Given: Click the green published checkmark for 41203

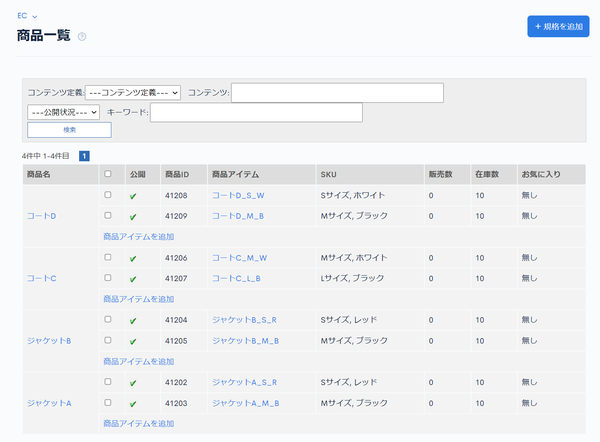Looking at the screenshot, I should coord(133,404).
